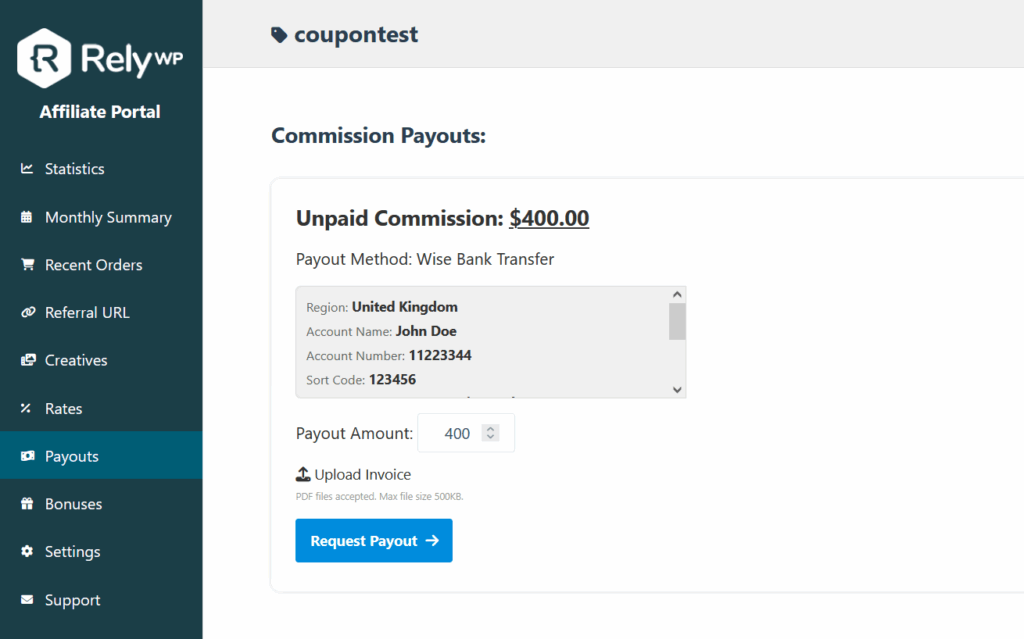Click the RelyWP hexagon logo

coord(44,58)
